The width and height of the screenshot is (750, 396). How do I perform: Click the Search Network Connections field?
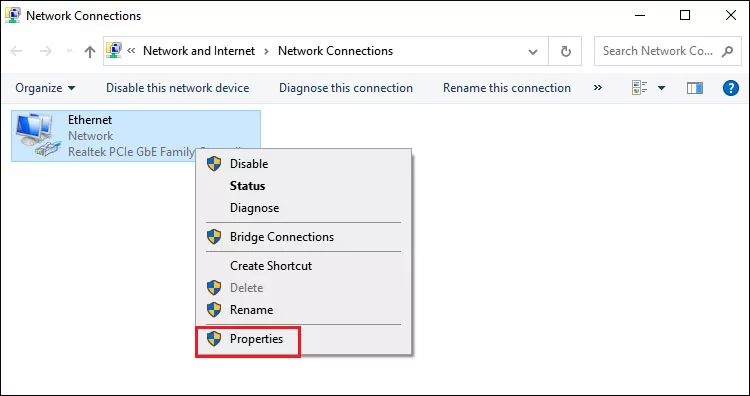668,51
